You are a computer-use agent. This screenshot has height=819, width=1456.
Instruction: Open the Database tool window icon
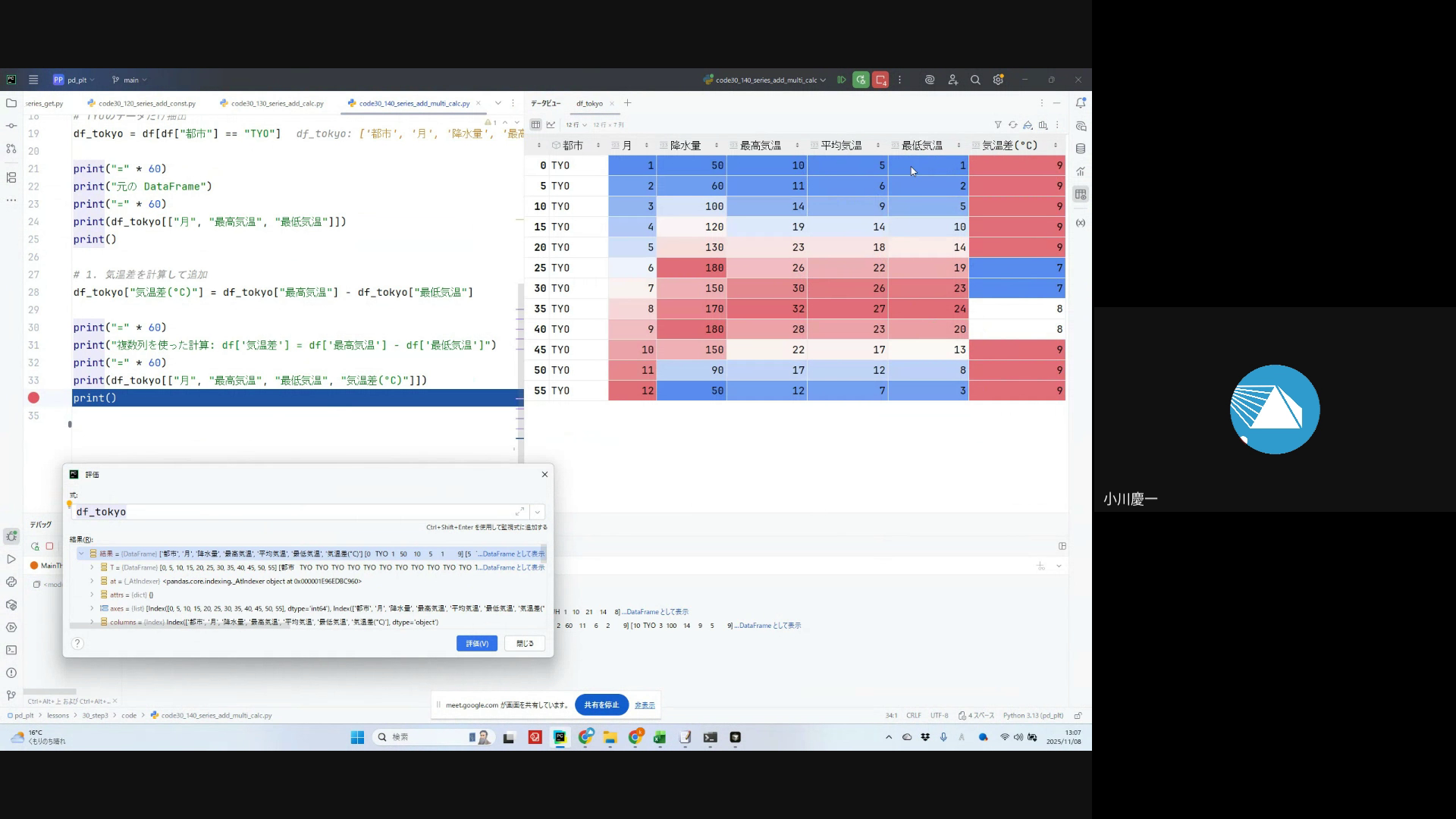(1081, 149)
